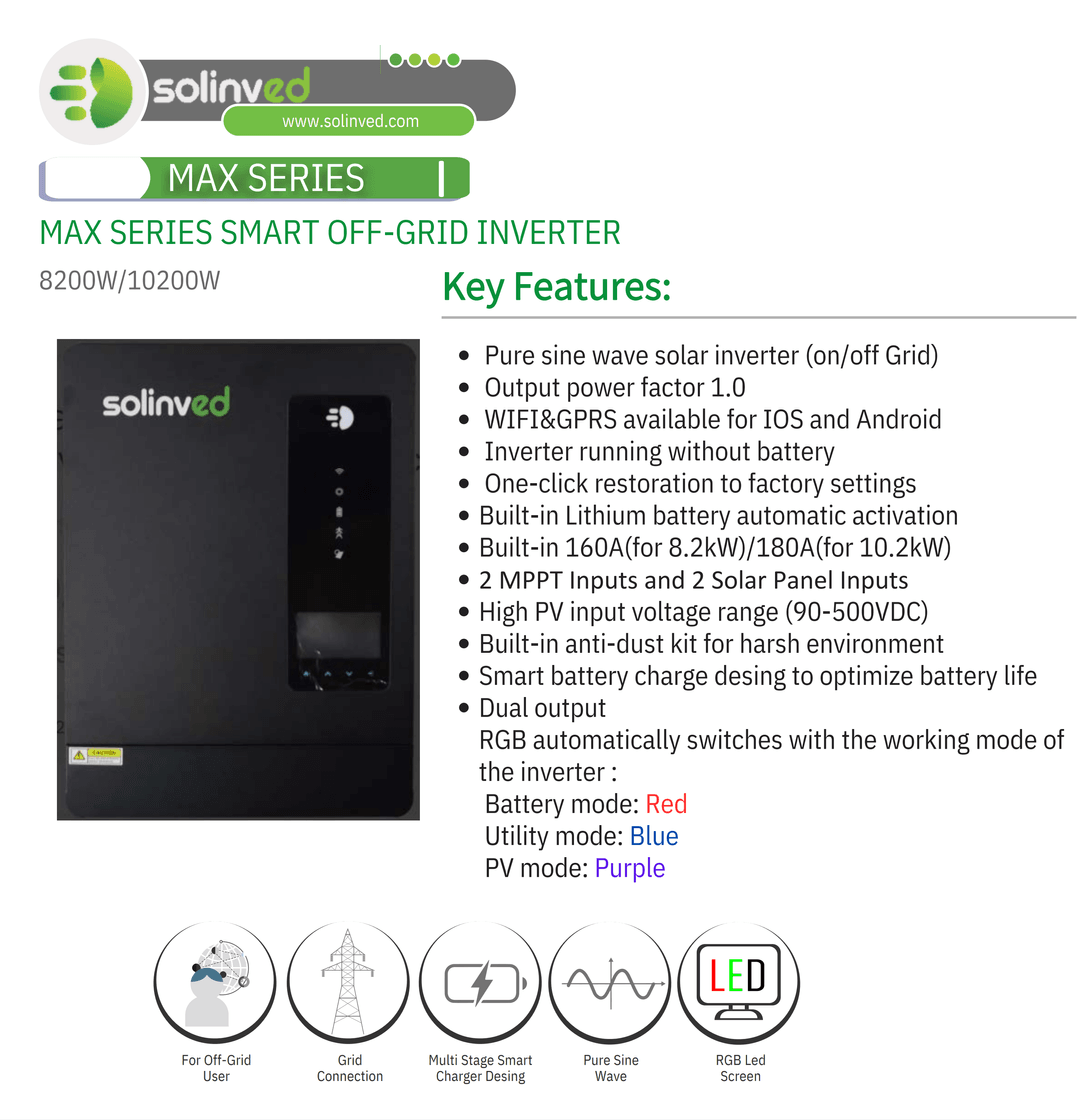Click the red Battery mode color word

[x=666, y=804]
